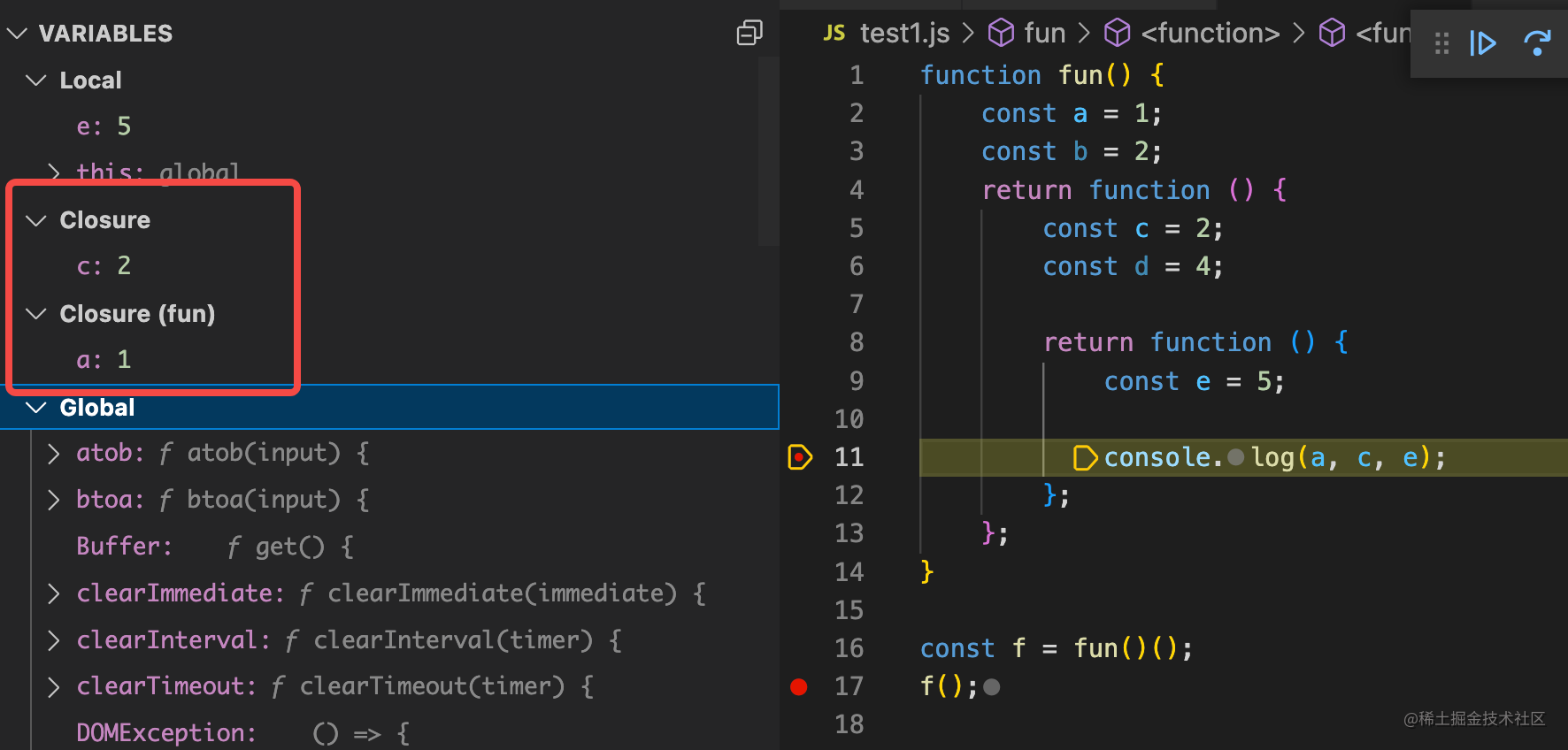The height and width of the screenshot is (750, 1568).
Task: Click the Variables panel vertical scrollbar
Action: point(768,150)
